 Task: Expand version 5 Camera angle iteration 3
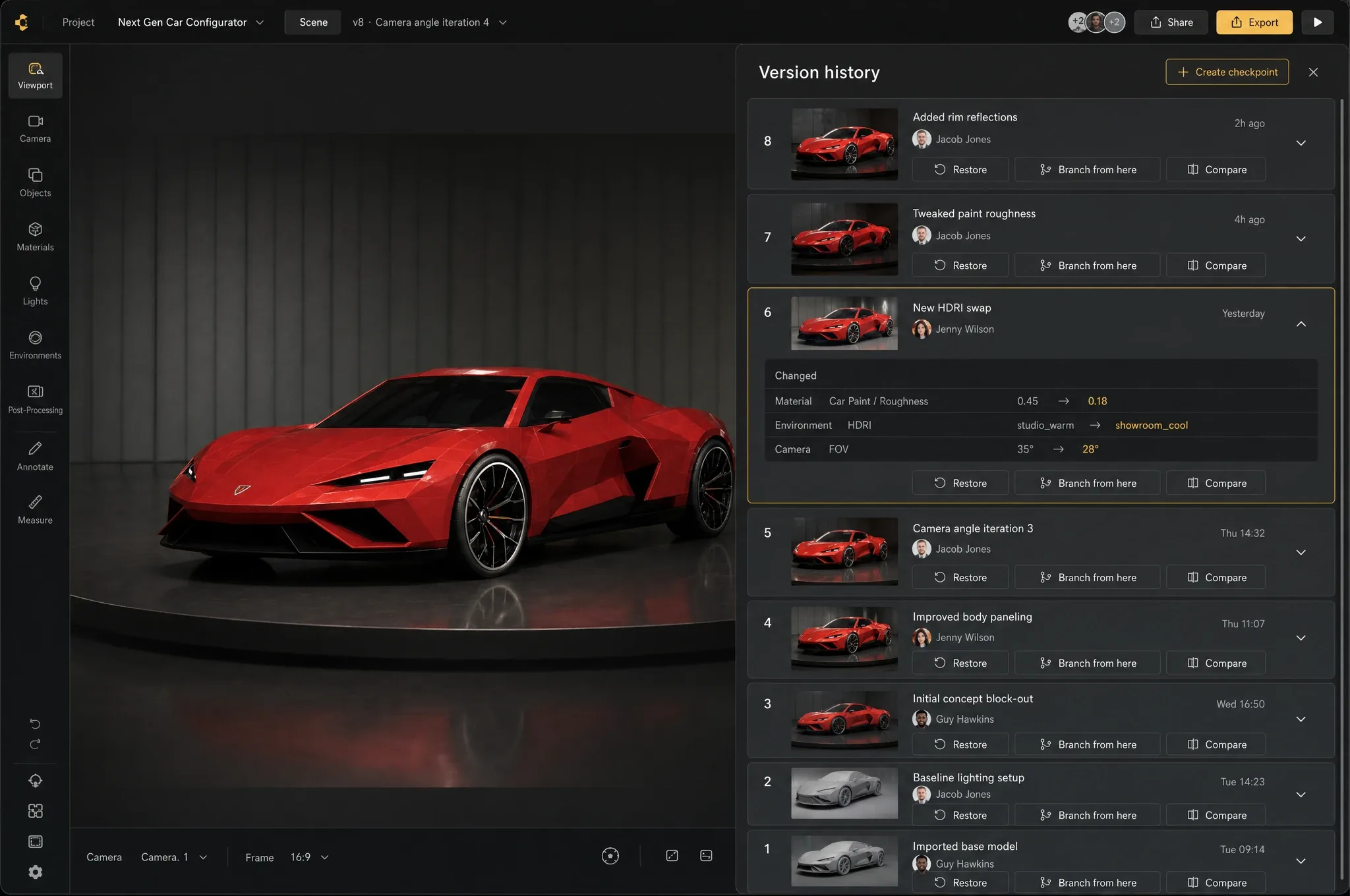tap(1301, 552)
